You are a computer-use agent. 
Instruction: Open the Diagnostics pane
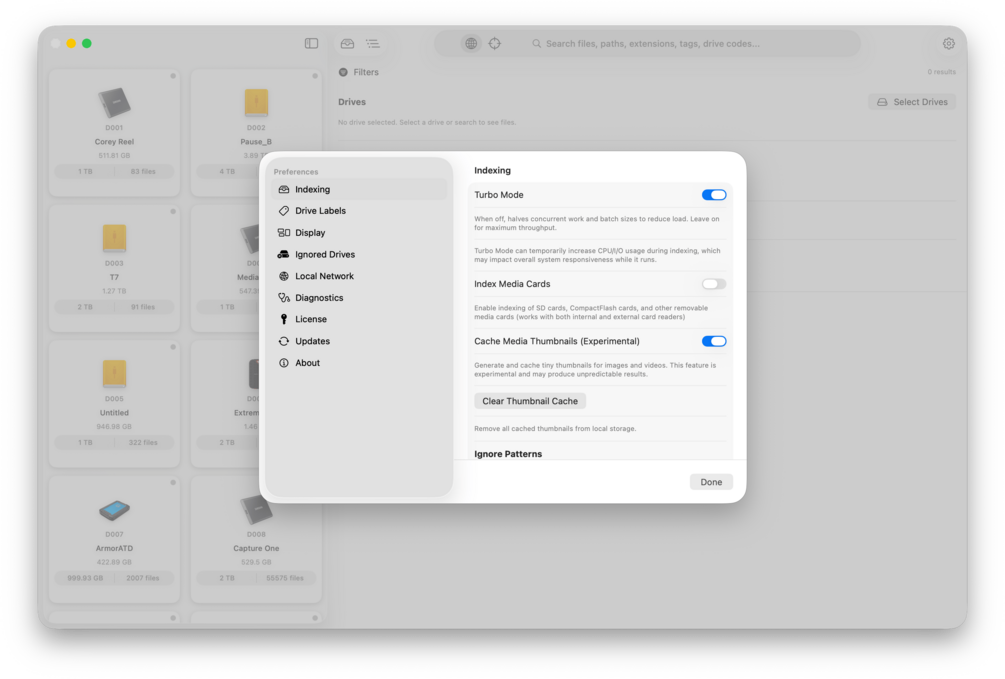point(359,298)
